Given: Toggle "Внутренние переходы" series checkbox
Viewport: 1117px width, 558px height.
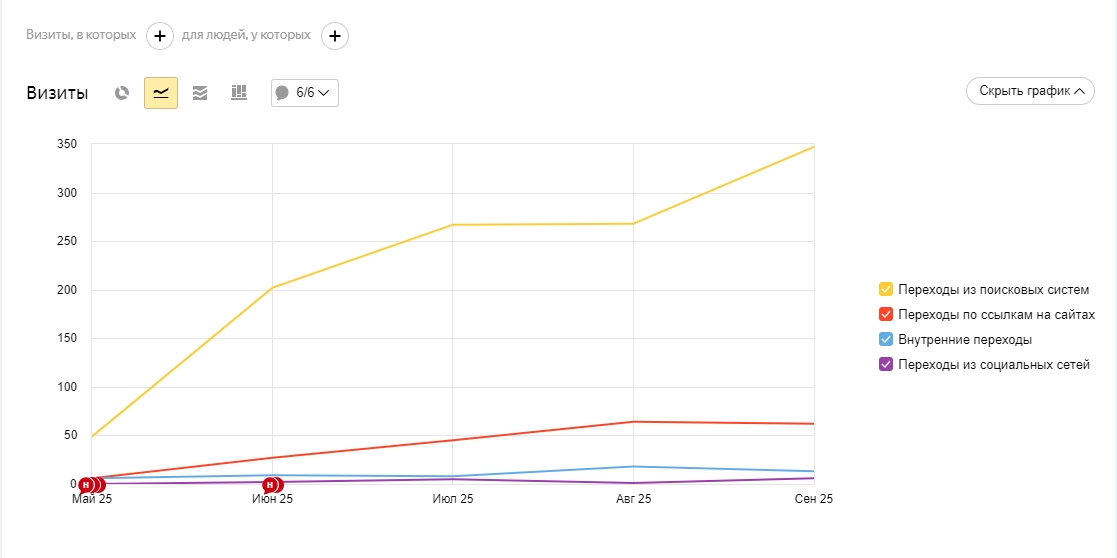Looking at the screenshot, I should [x=886, y=340].
